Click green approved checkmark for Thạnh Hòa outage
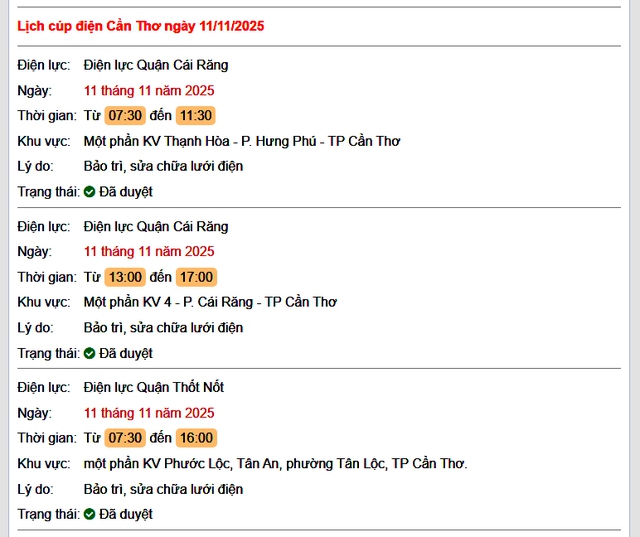Viewport: 640px width, 537px height. 89,192
